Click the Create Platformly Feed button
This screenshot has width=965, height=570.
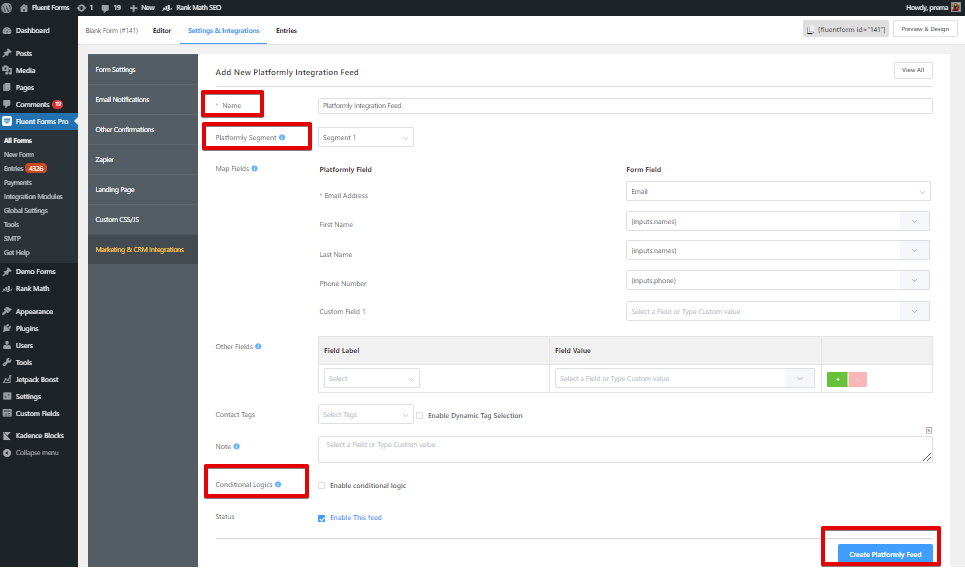[x=885, y=554]
